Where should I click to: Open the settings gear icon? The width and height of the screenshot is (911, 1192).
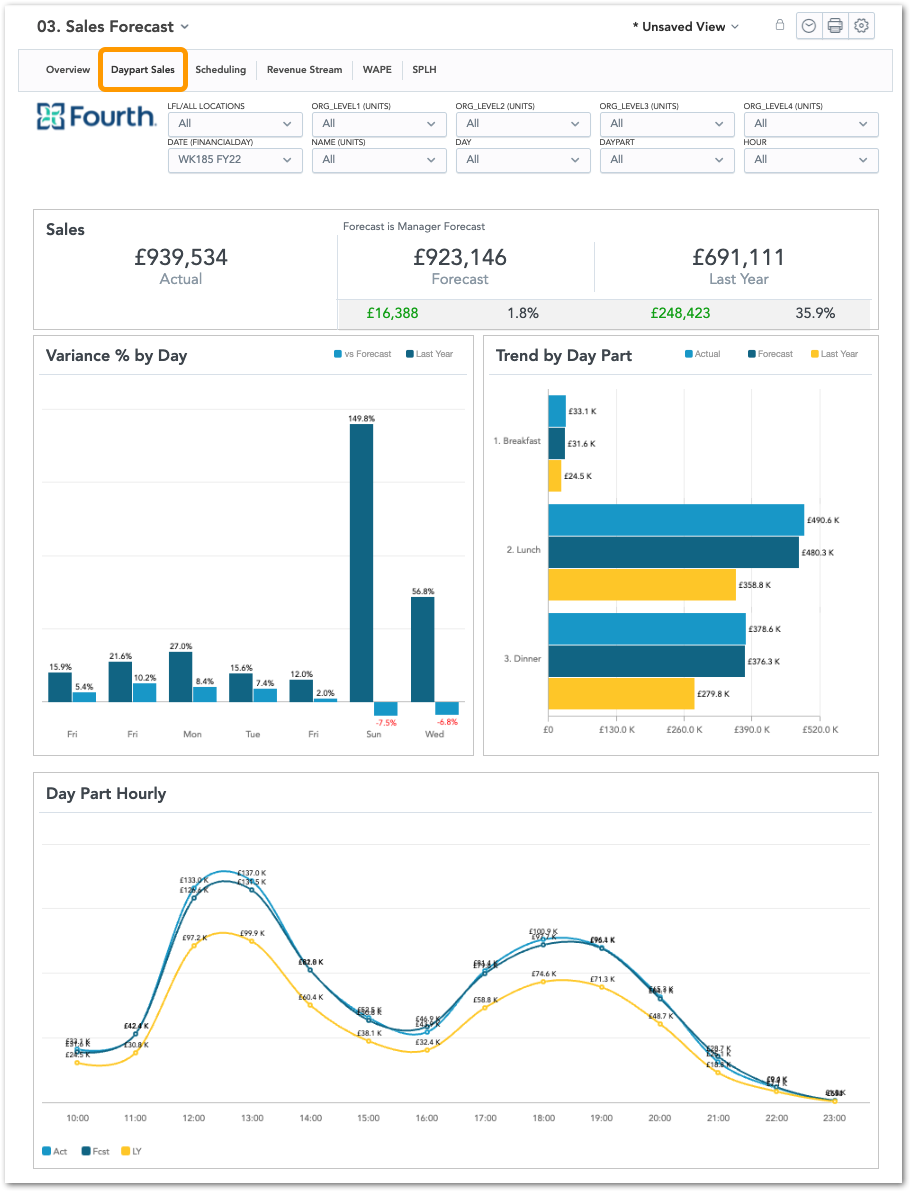861,27
